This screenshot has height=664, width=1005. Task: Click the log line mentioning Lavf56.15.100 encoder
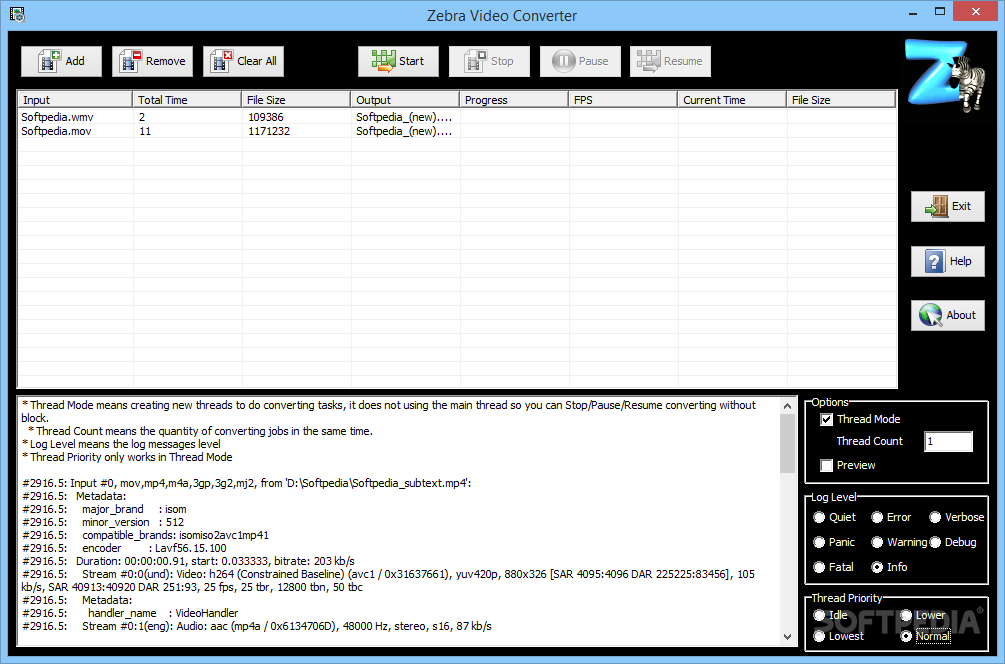click(x=124, y=549)
